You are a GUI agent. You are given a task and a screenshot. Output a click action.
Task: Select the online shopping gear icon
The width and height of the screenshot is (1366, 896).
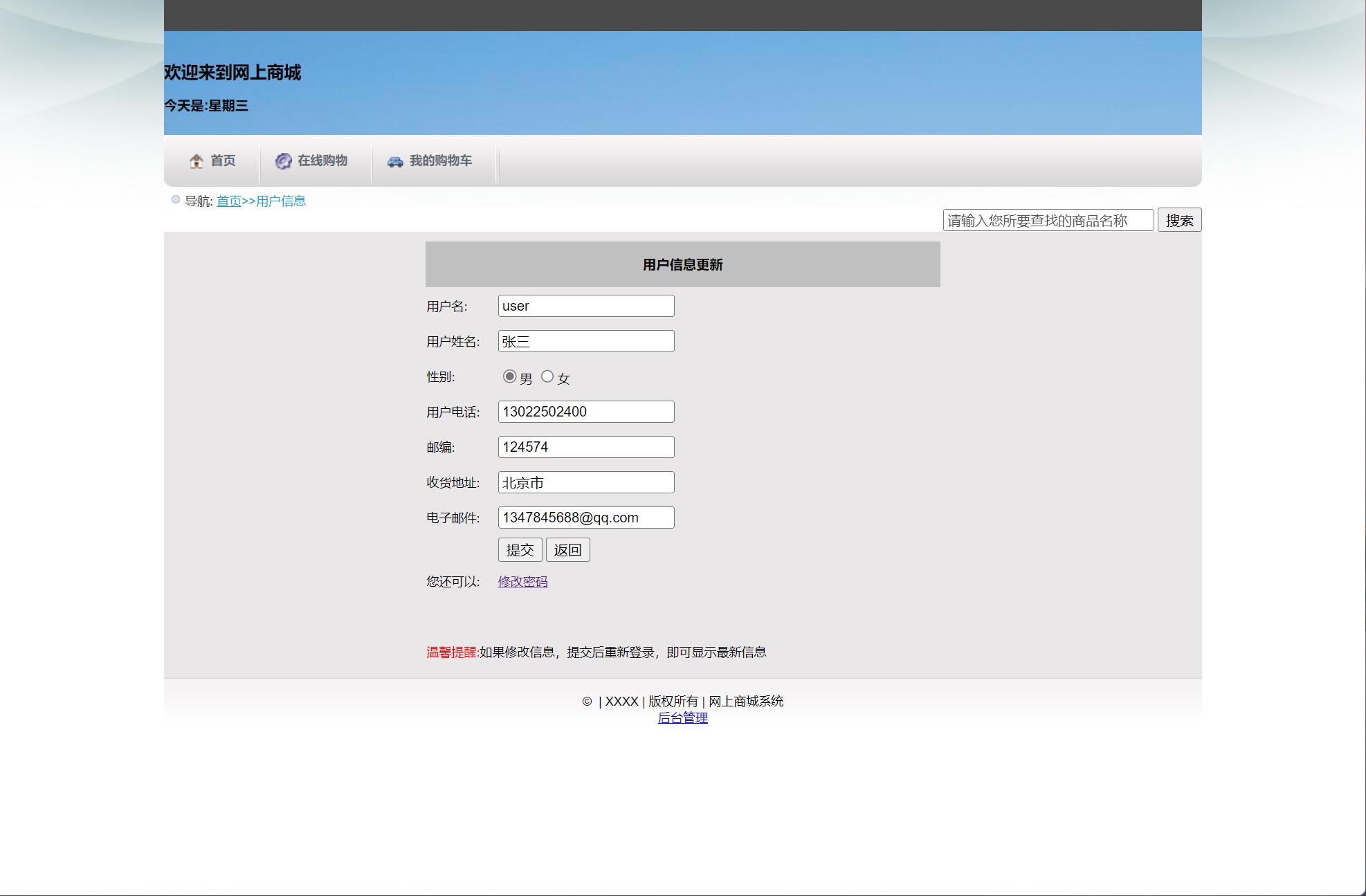tap(284, 161)
